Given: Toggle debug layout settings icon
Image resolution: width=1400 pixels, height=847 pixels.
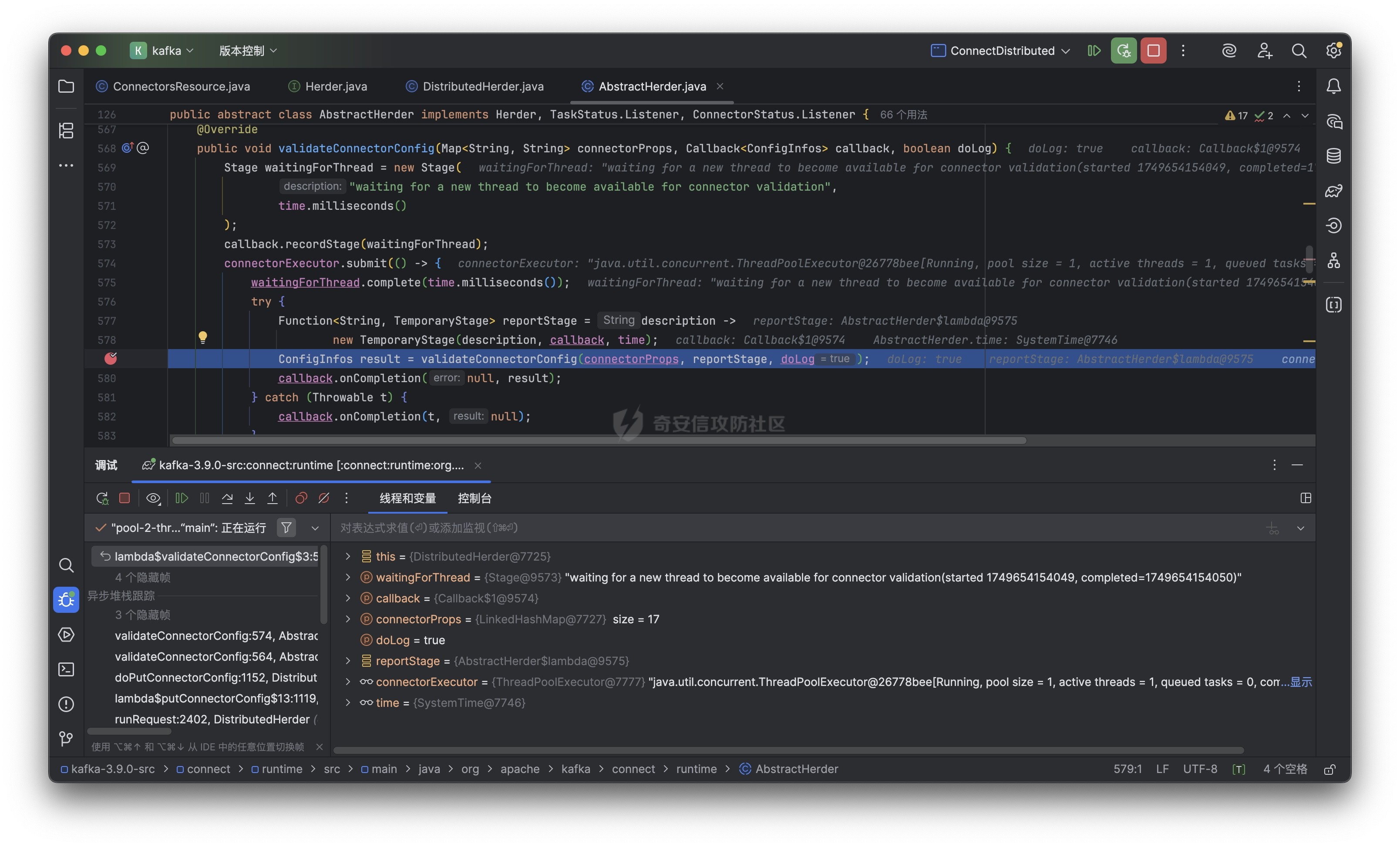Looking at the screenshot, I should click(x=1306, y=498).
